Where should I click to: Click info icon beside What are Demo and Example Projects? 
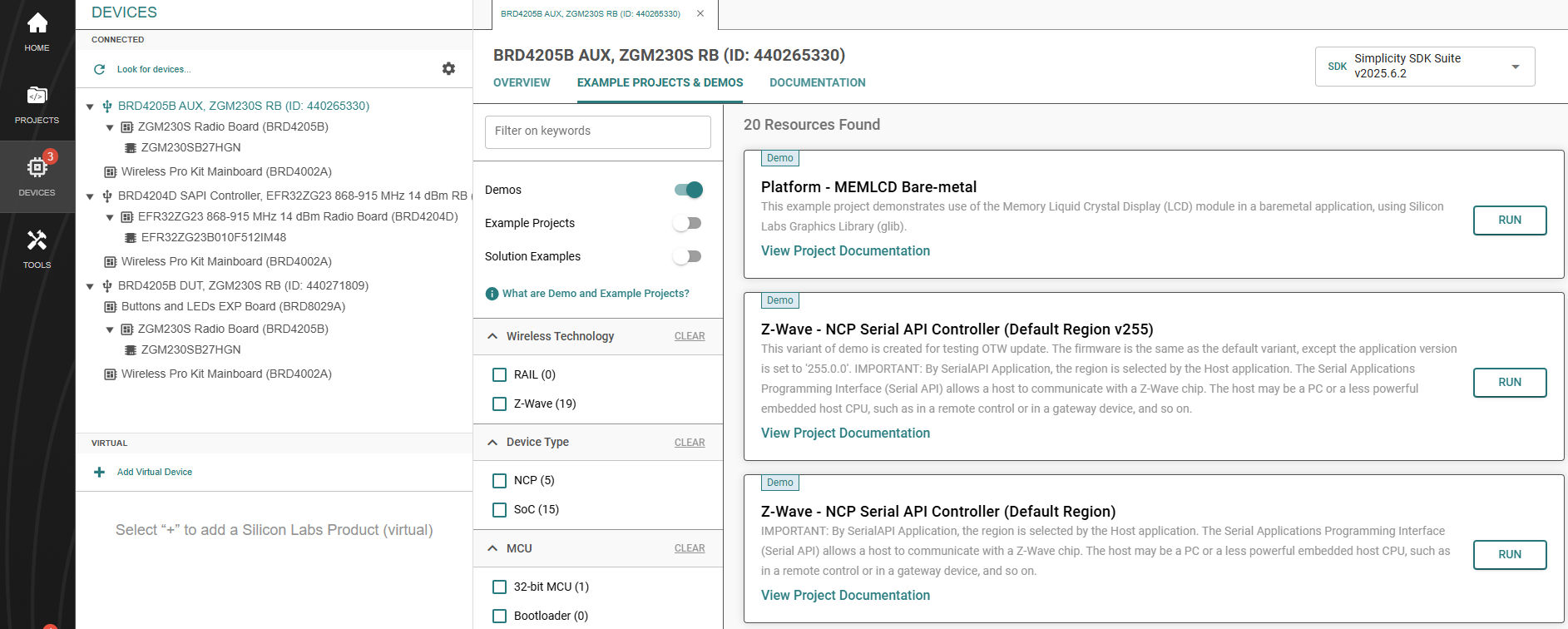click(x=492, y=294)
